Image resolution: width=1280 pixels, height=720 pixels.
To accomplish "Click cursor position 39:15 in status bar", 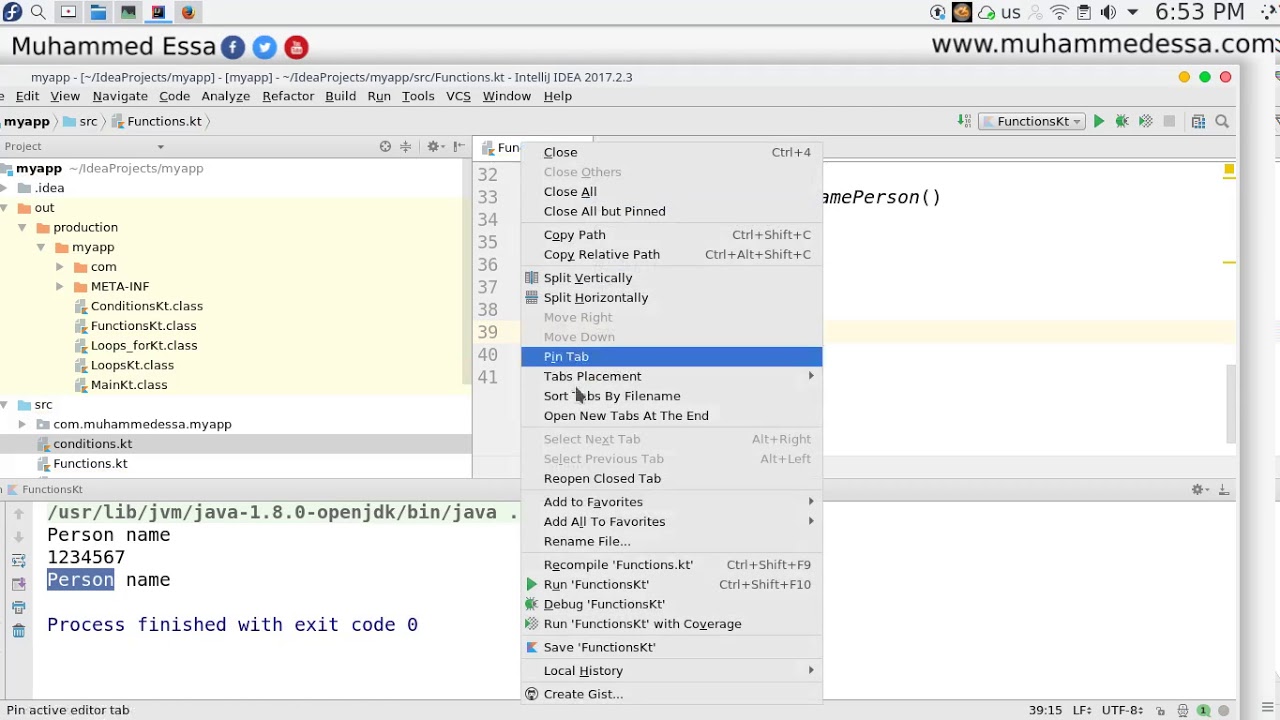I will [1045, 710].
